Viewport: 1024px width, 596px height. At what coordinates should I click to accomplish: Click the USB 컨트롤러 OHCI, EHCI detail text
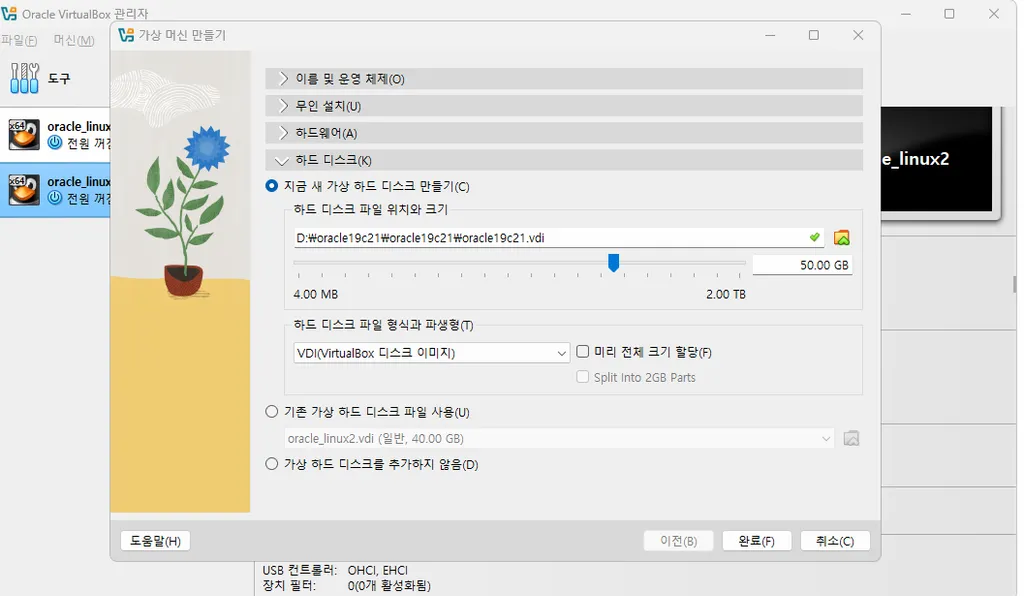coord(335,571)
